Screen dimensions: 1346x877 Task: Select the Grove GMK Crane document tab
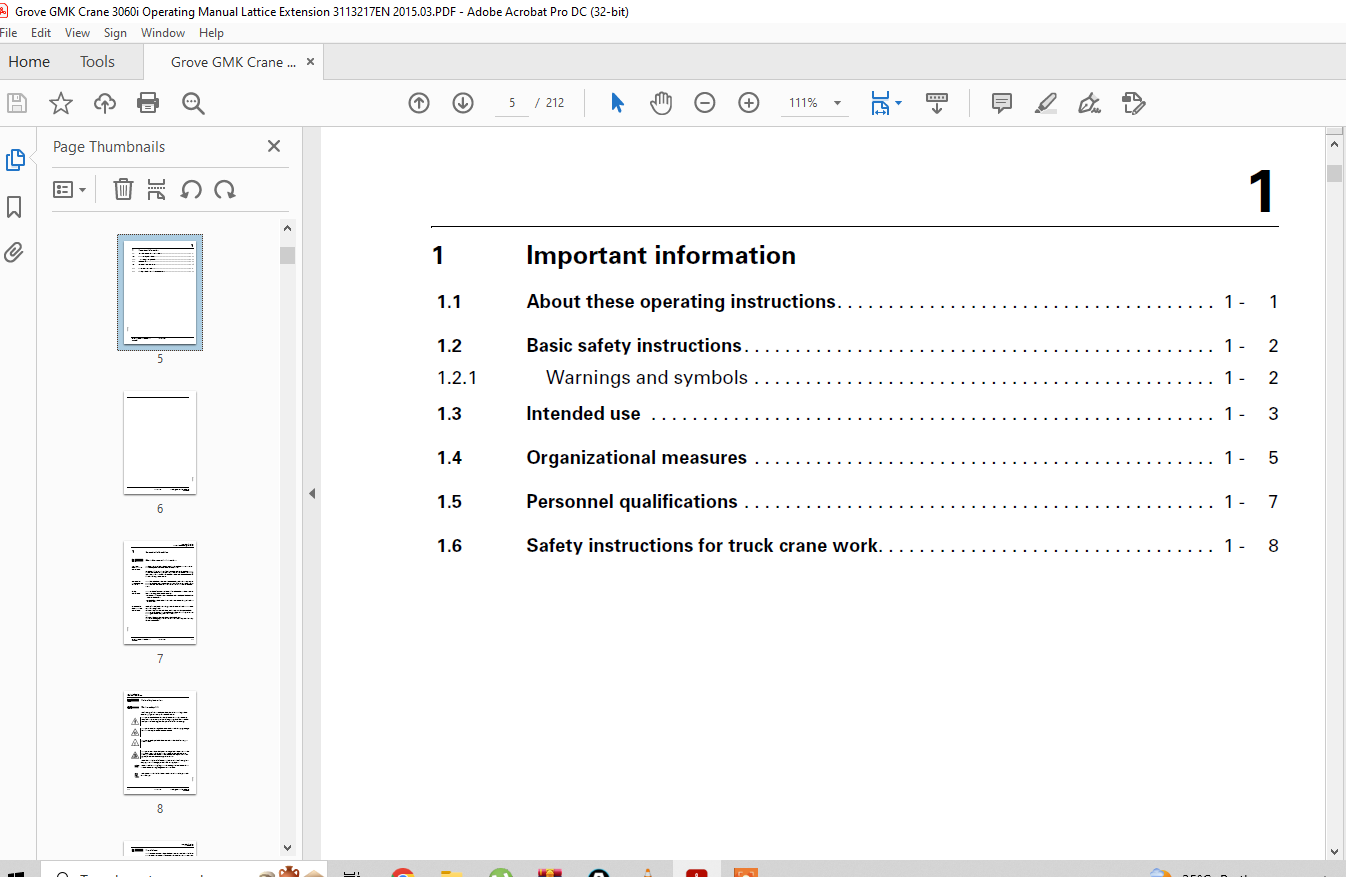point(233,62)
